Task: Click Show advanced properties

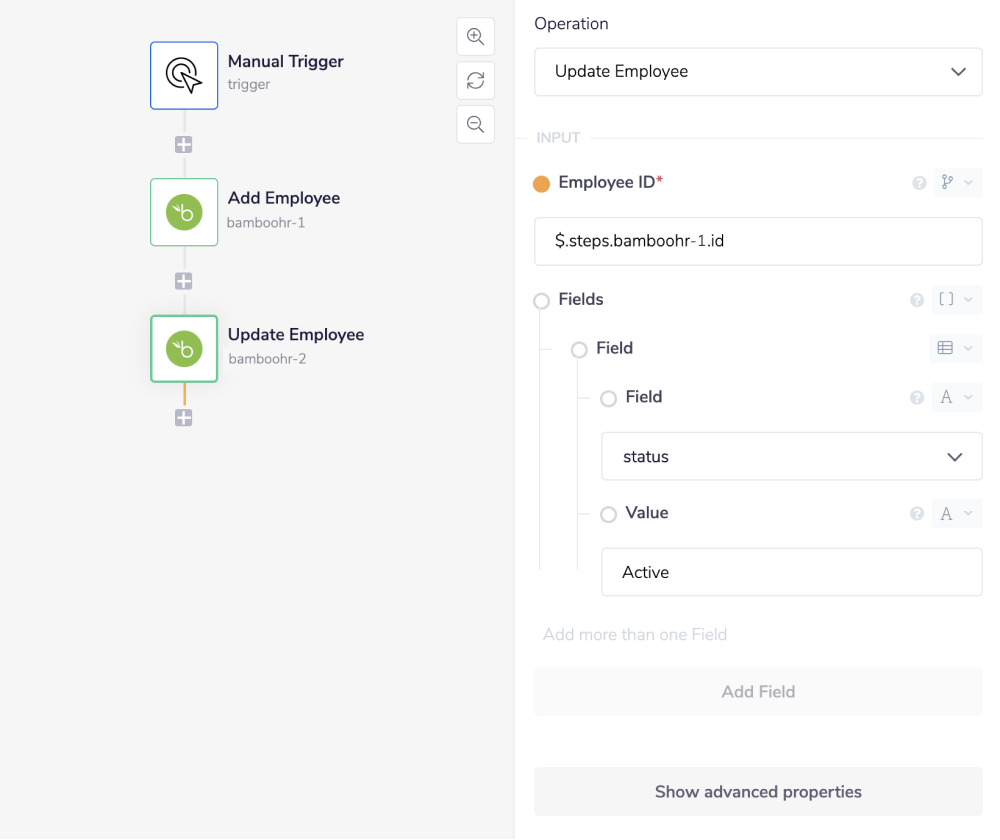Action: click(758, 791)
